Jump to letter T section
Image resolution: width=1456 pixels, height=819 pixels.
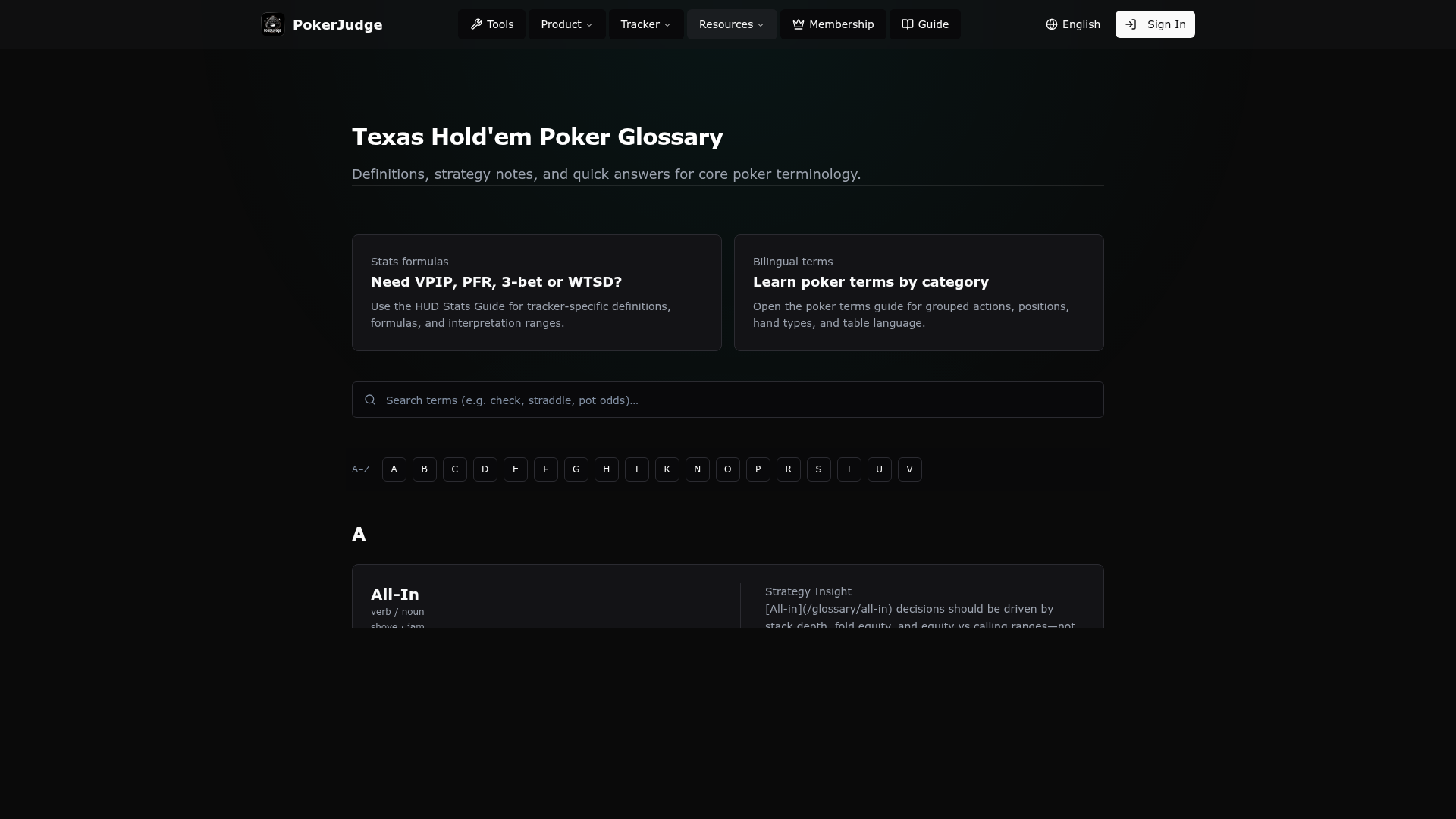[x=849, y=469]
